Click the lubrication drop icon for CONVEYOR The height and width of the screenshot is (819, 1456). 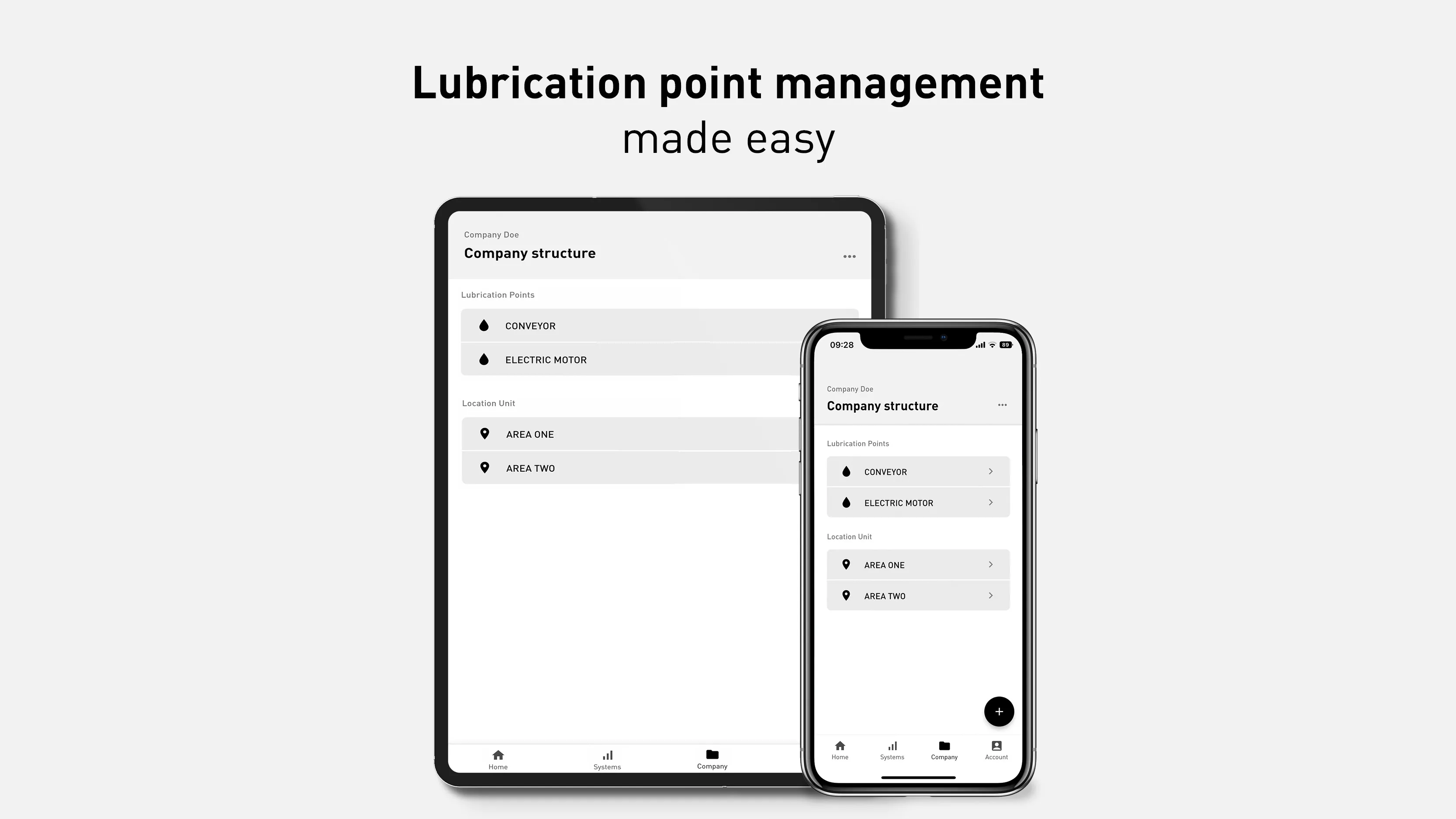484,325
